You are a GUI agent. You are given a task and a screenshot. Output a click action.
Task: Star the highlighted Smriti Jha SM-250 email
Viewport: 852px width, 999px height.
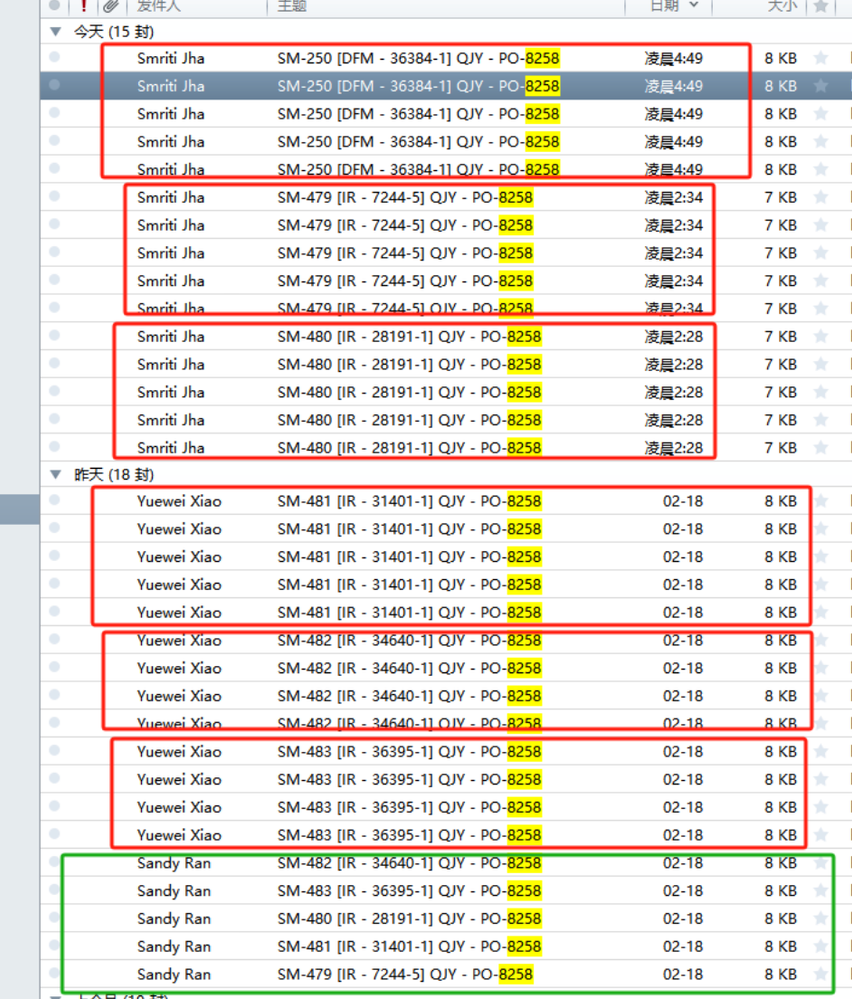(821, 85)
